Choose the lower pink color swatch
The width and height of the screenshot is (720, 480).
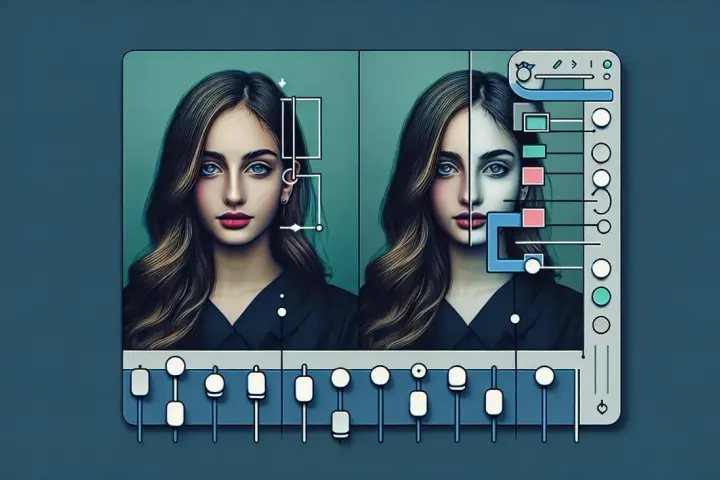coord(534,218)
